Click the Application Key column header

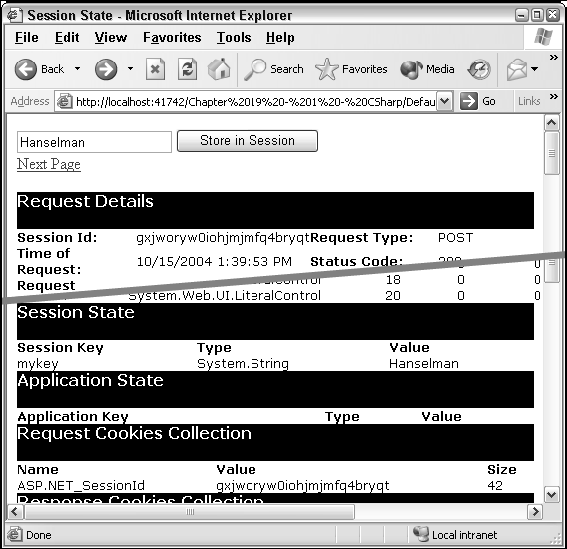point(73,417)
